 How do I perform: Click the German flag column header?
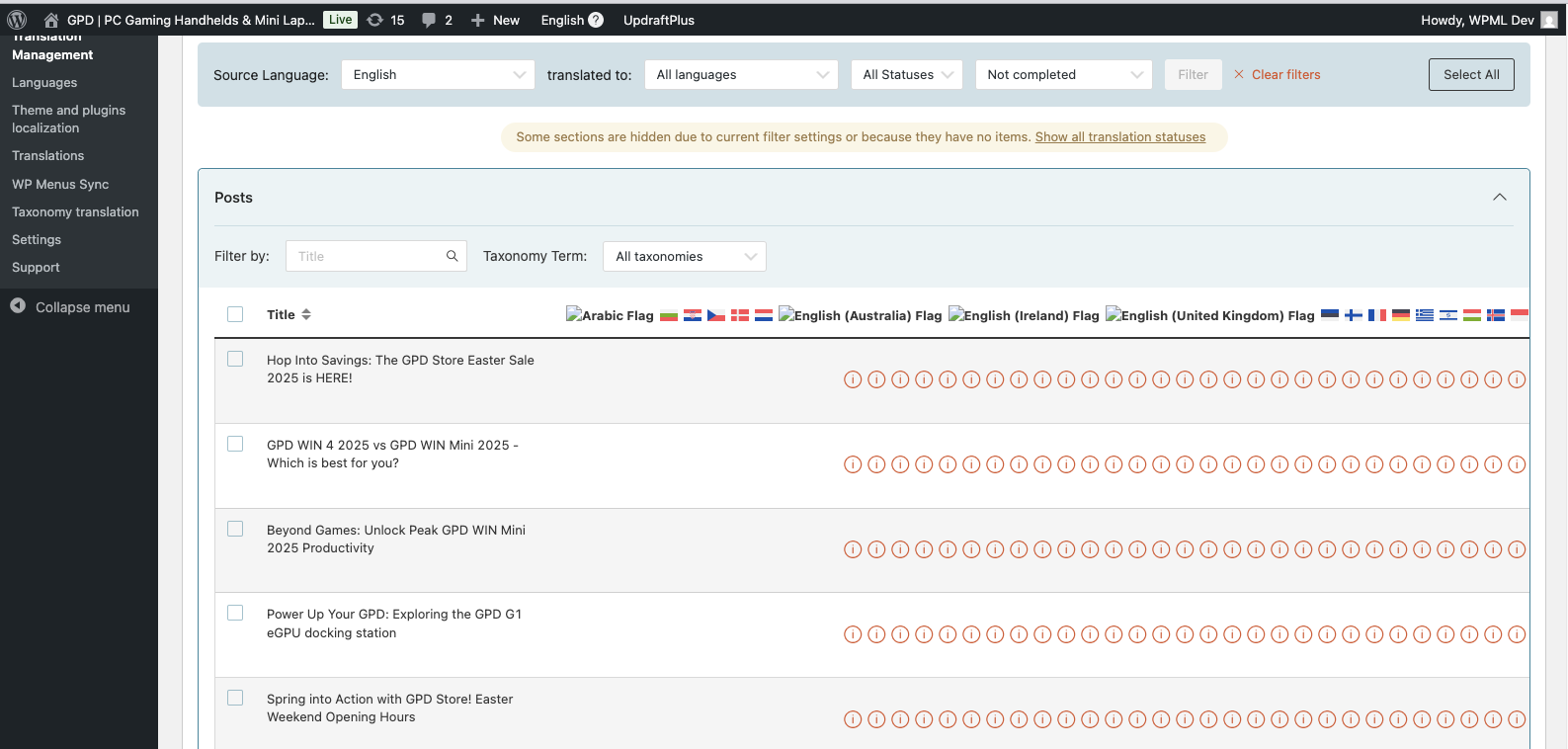pos(1401,315)
